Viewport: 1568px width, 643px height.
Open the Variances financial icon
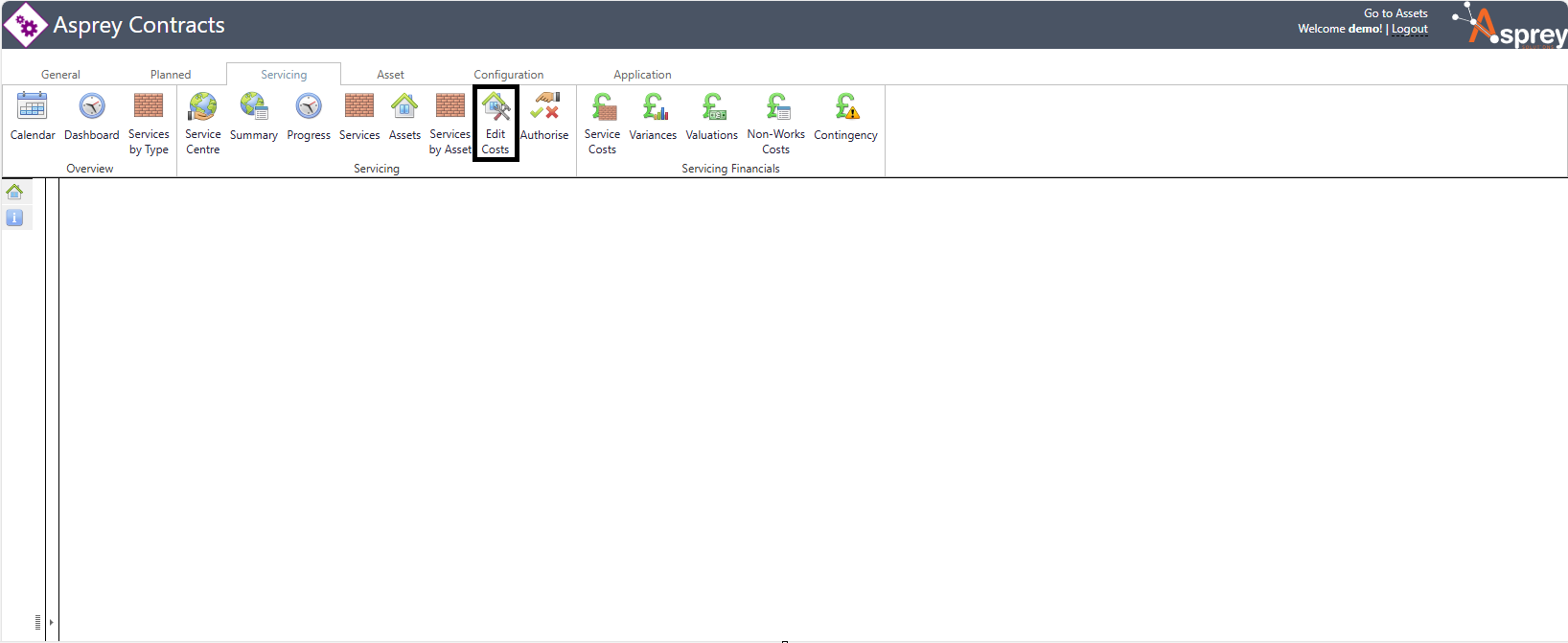click(x=653, y=106)
